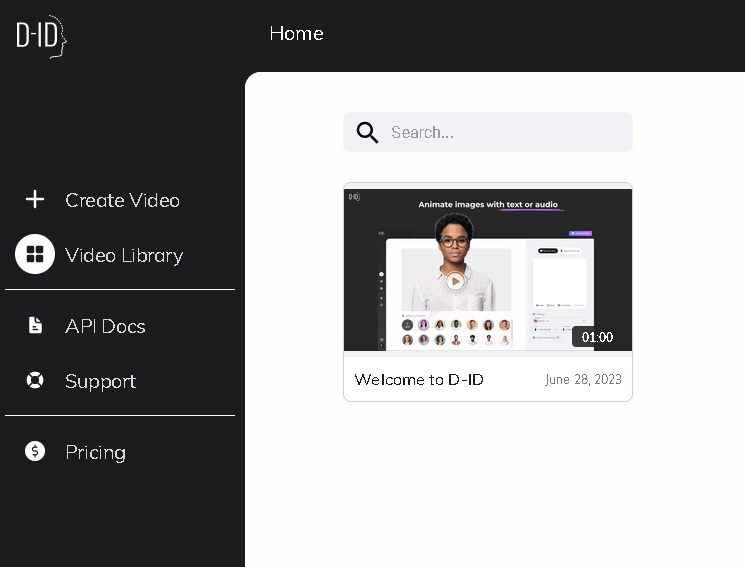Click the June 28, 2023 date
The width and height of the screenshot is (745, 567).
(583, 379)
